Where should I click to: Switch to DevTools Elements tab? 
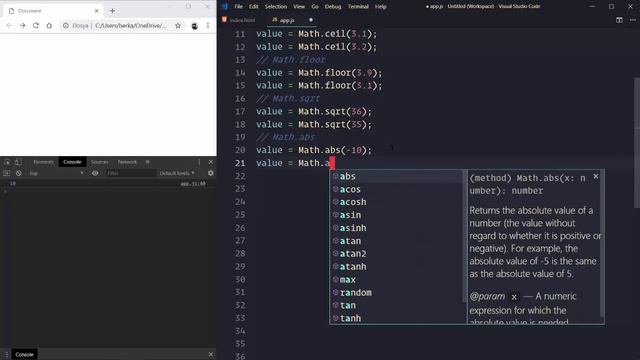(x=43, y=162)
